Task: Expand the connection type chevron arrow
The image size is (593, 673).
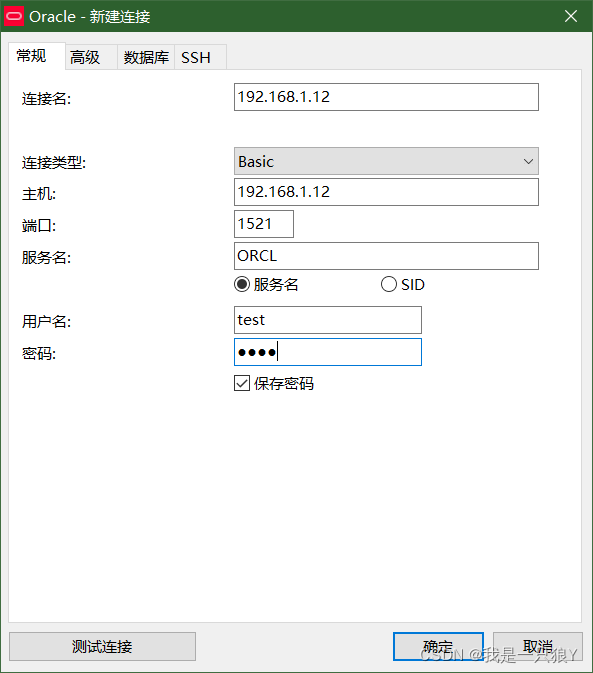Action: pos(528,161)
